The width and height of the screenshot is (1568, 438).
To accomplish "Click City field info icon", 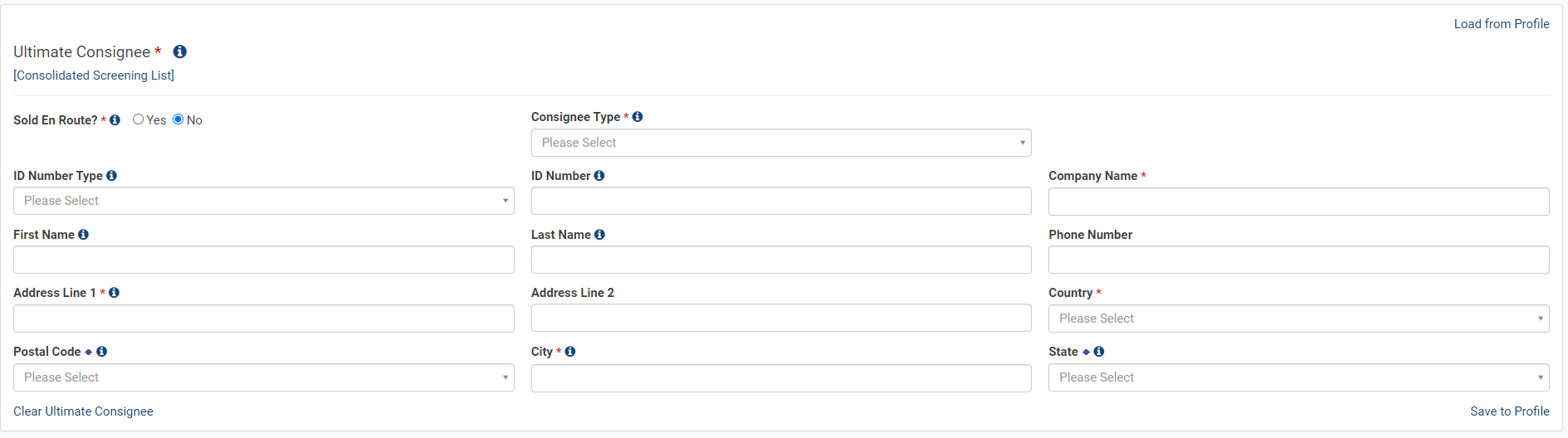I will tap(570, 352).
